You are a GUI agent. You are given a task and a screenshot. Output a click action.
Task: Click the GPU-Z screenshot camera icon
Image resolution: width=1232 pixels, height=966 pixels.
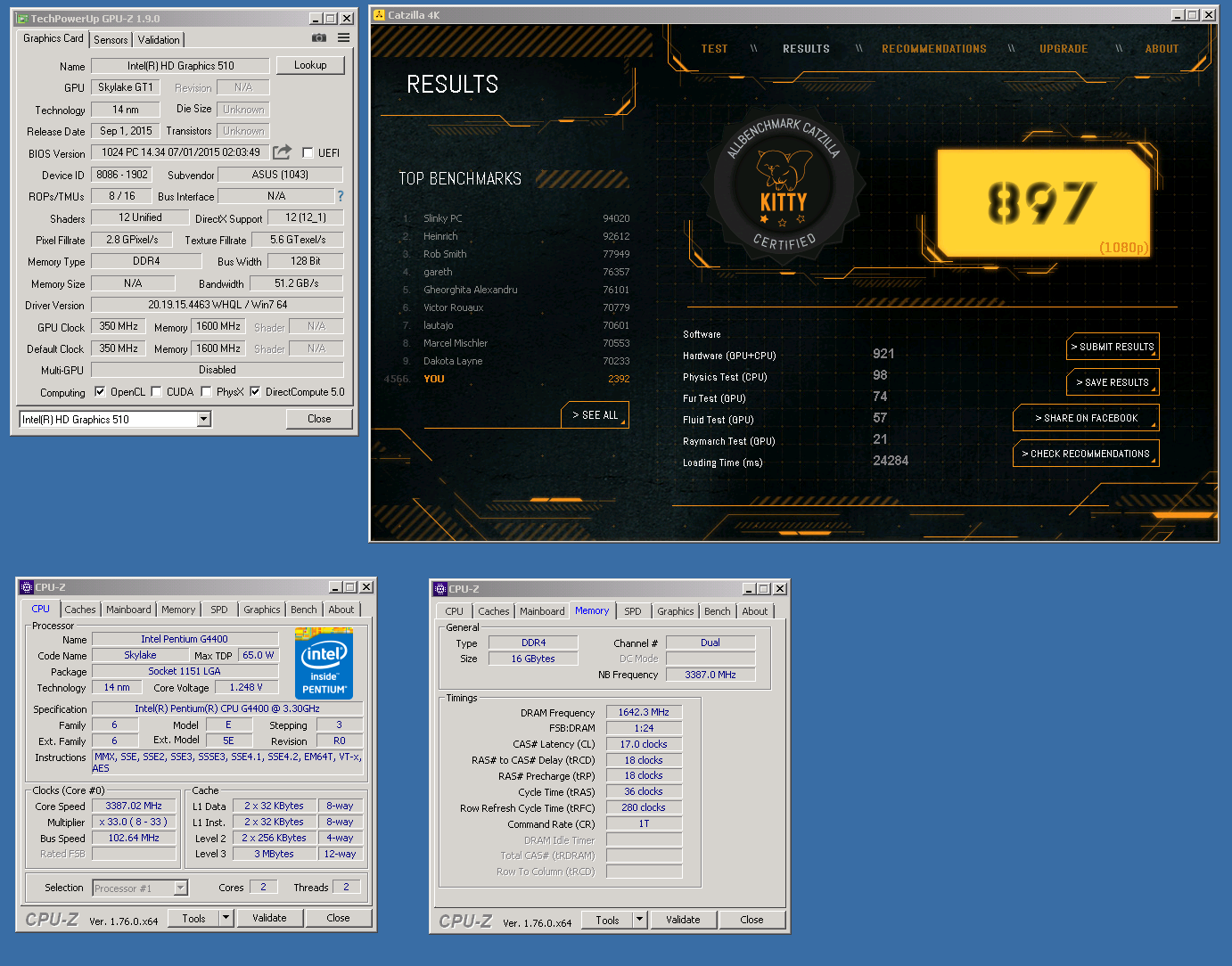tap(318, 38)
